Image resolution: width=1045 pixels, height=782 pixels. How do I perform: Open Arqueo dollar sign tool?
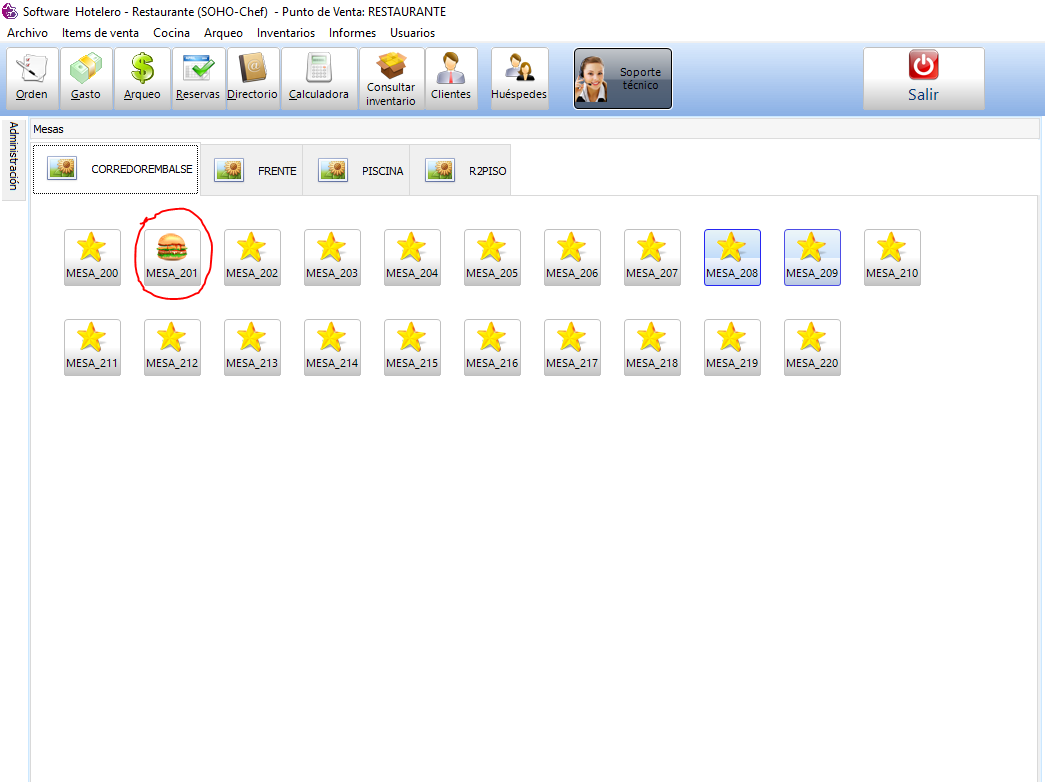[142, 78]
